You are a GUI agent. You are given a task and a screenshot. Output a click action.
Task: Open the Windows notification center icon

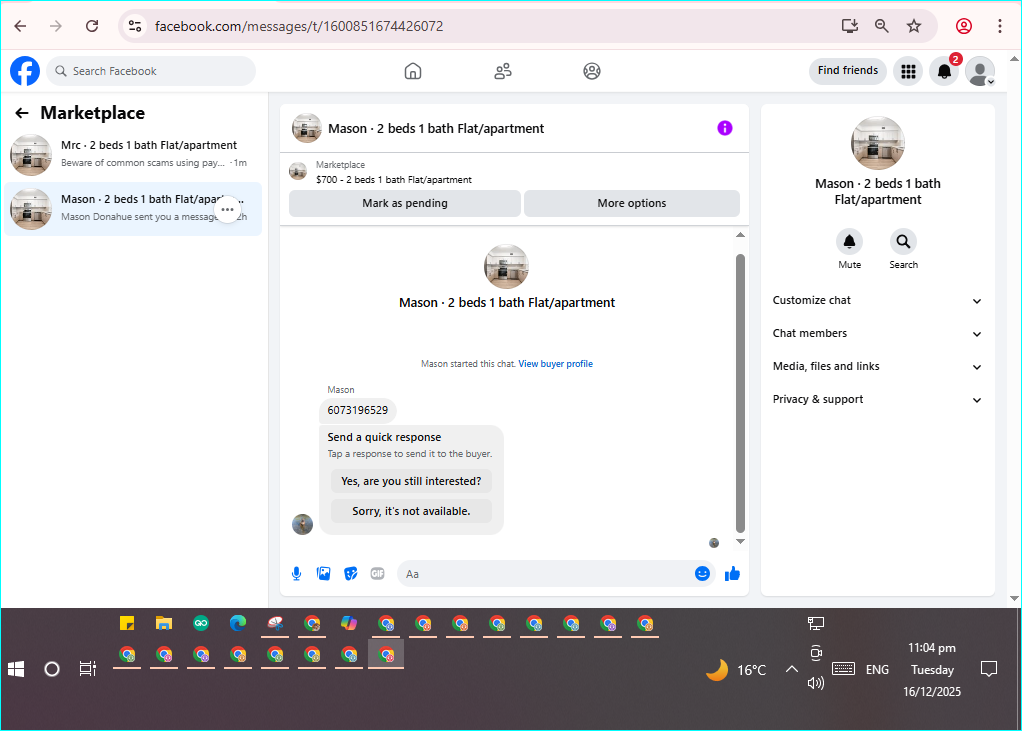tap(989, 669)
